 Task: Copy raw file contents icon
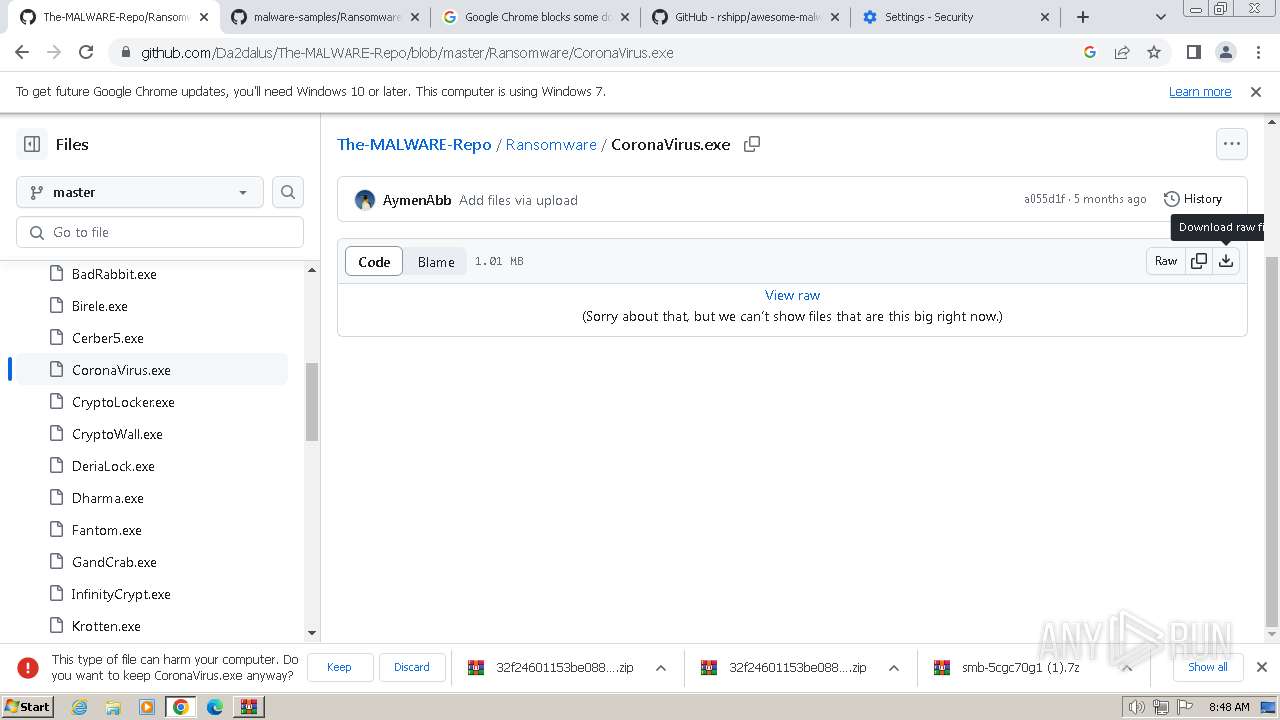point(1199,261)
